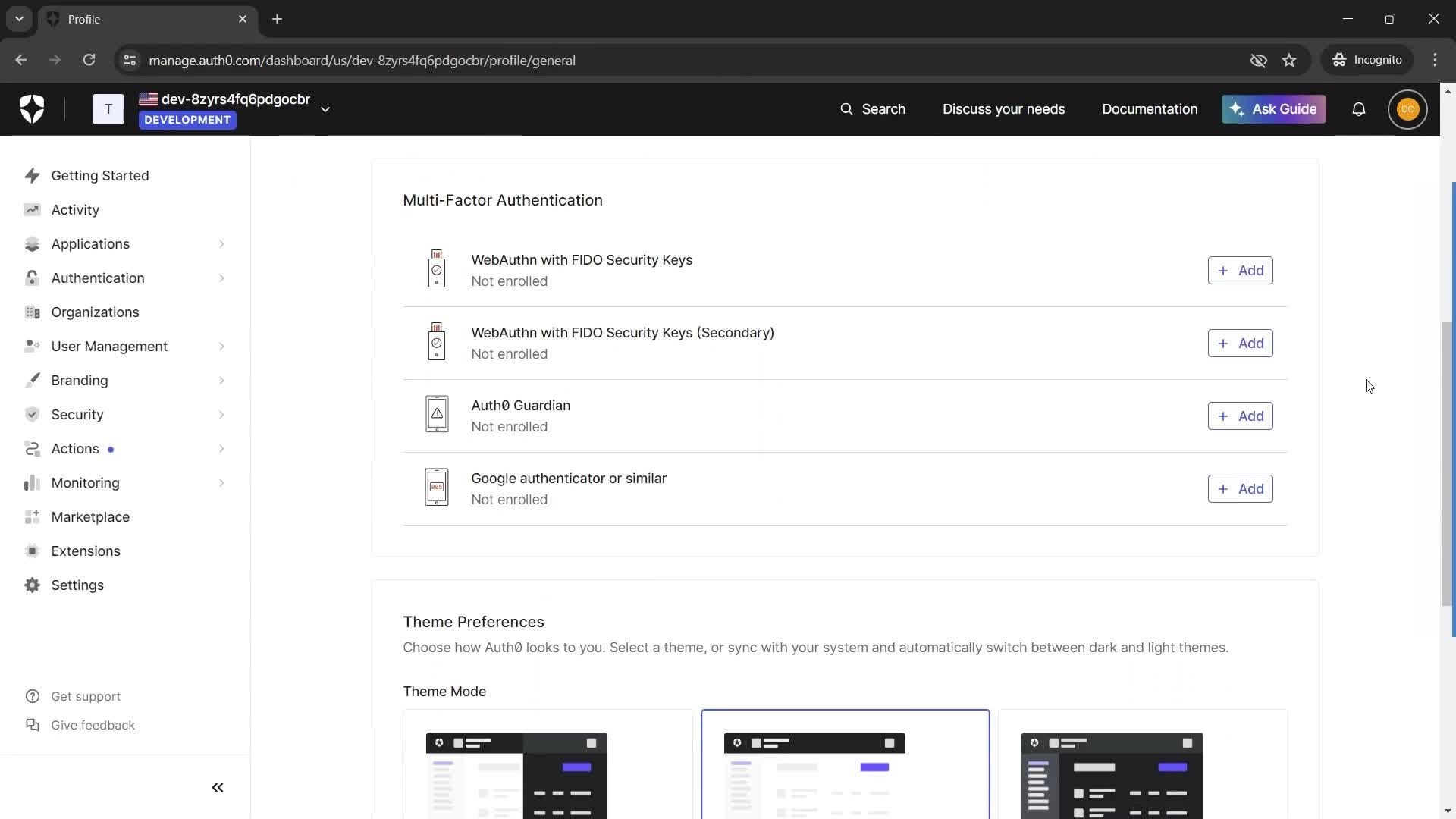Click the Actions flow icon

[x=32, y=449]
